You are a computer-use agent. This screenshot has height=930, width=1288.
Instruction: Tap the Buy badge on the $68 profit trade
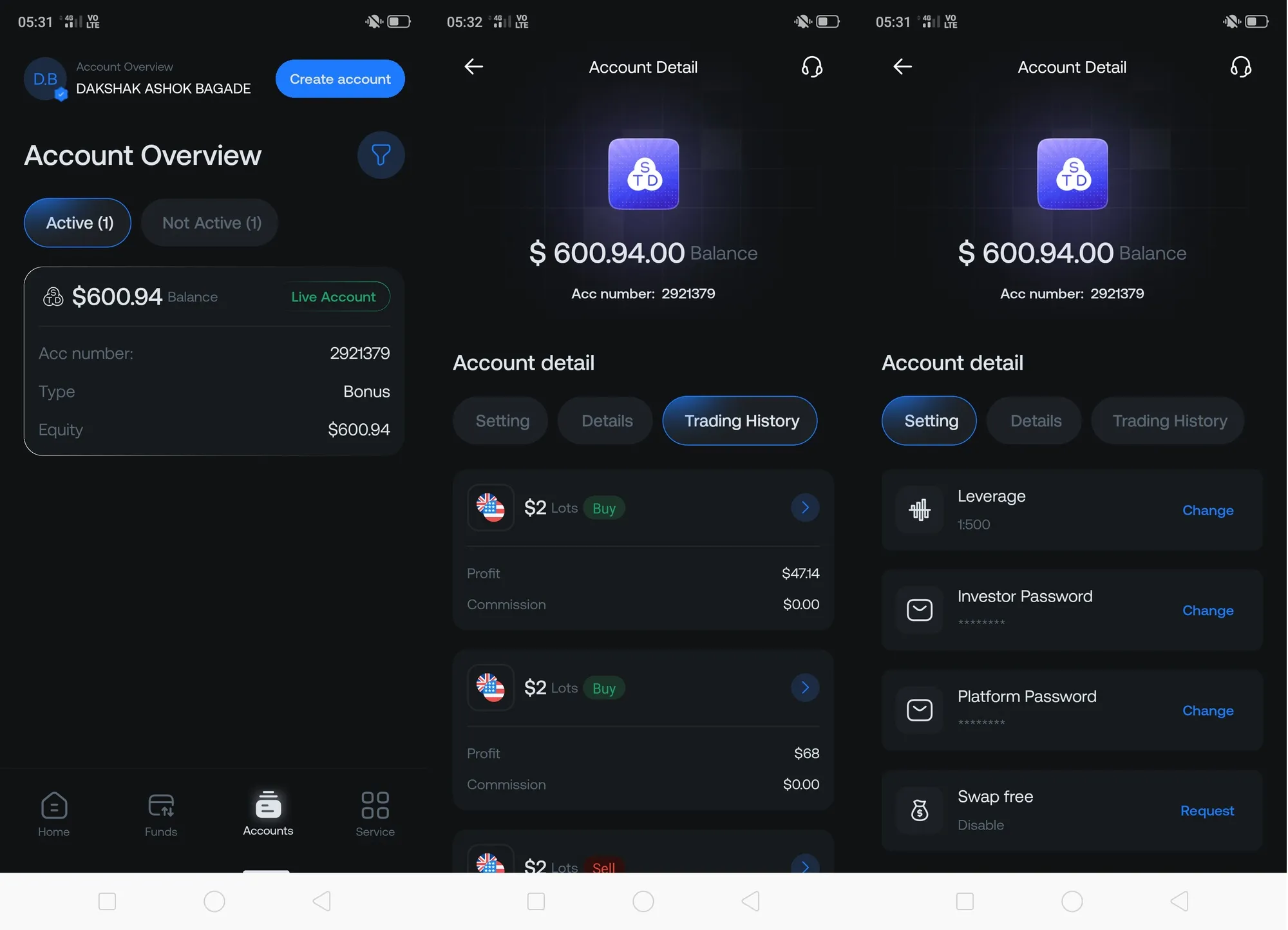pyautogui.click(x=604, y=688)
